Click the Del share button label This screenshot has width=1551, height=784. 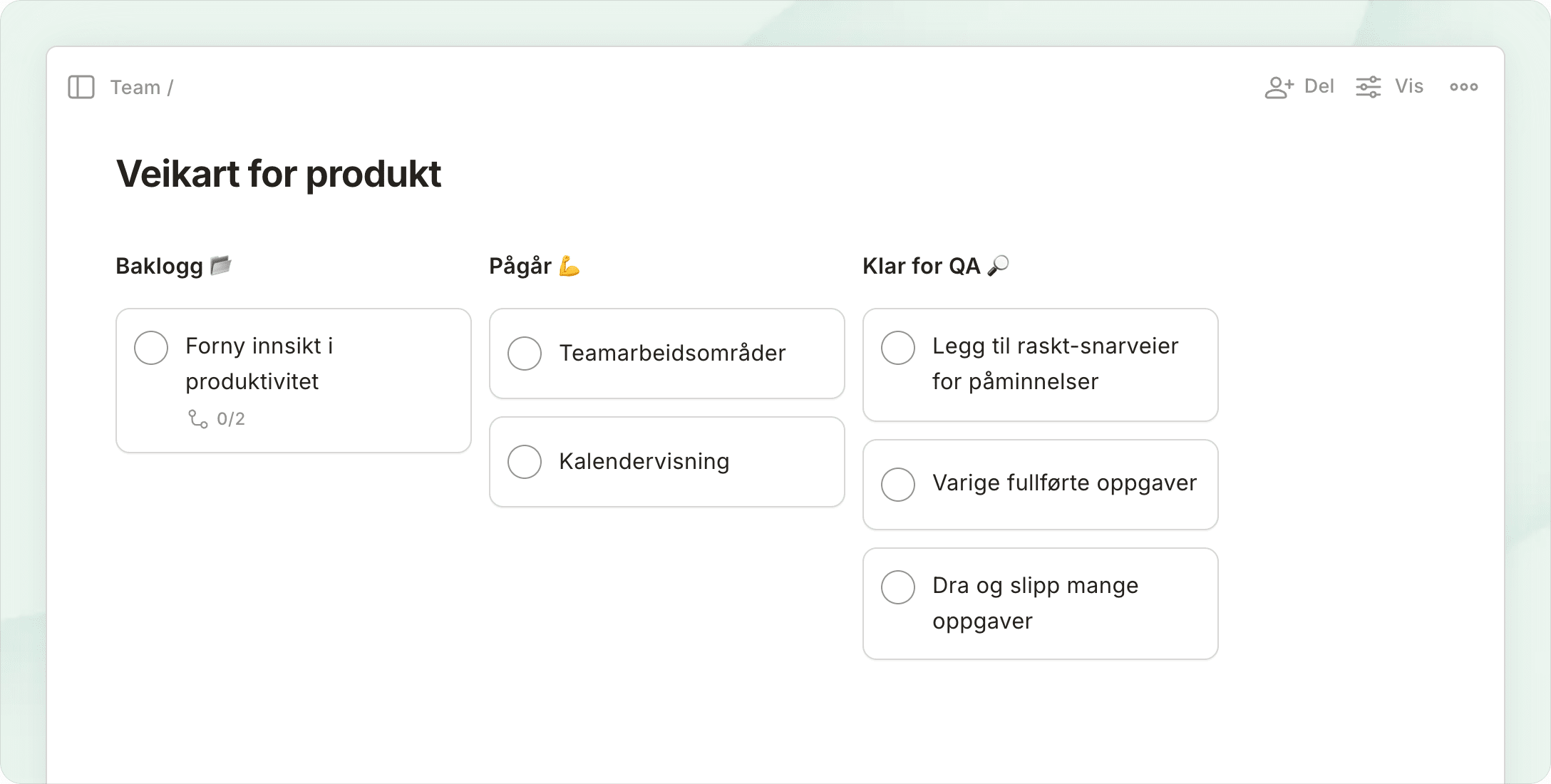[x=1319, y=87]
